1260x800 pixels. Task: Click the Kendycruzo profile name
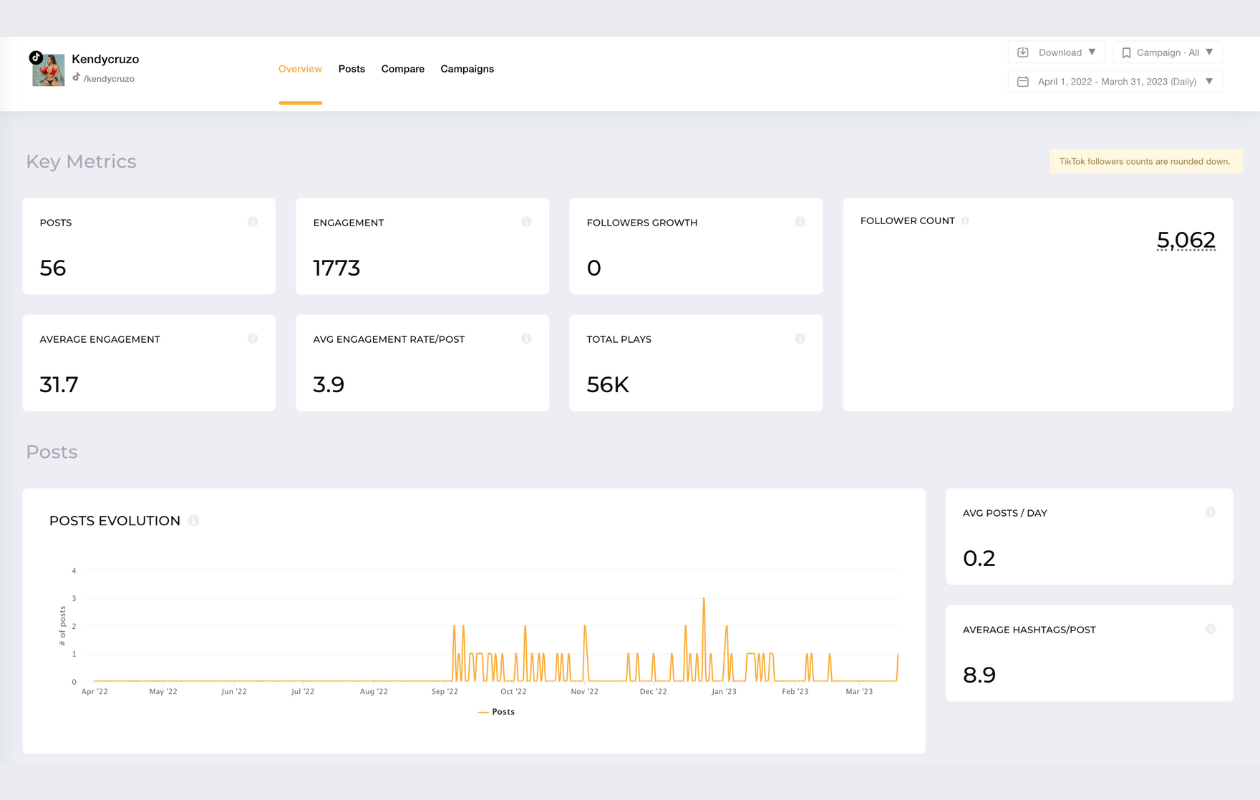tap(105, 59)
